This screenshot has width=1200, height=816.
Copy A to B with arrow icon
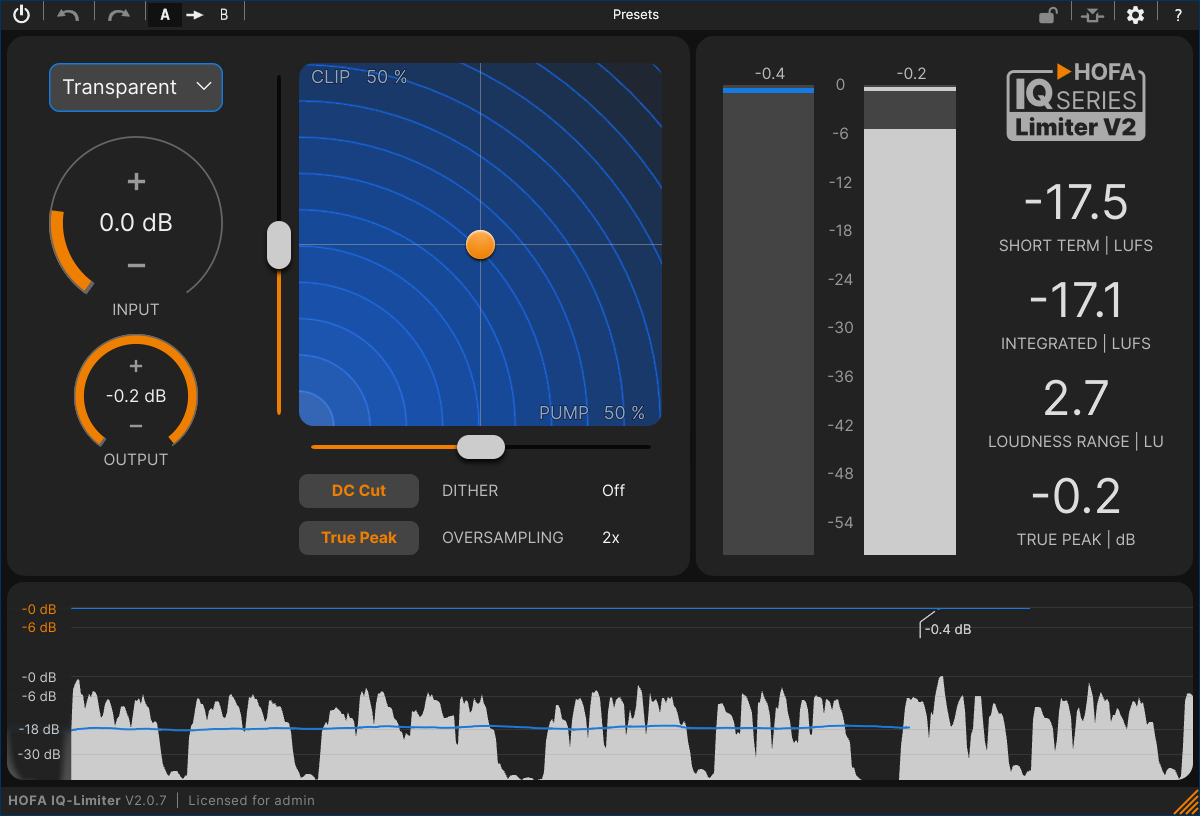(x=195, y=15)
